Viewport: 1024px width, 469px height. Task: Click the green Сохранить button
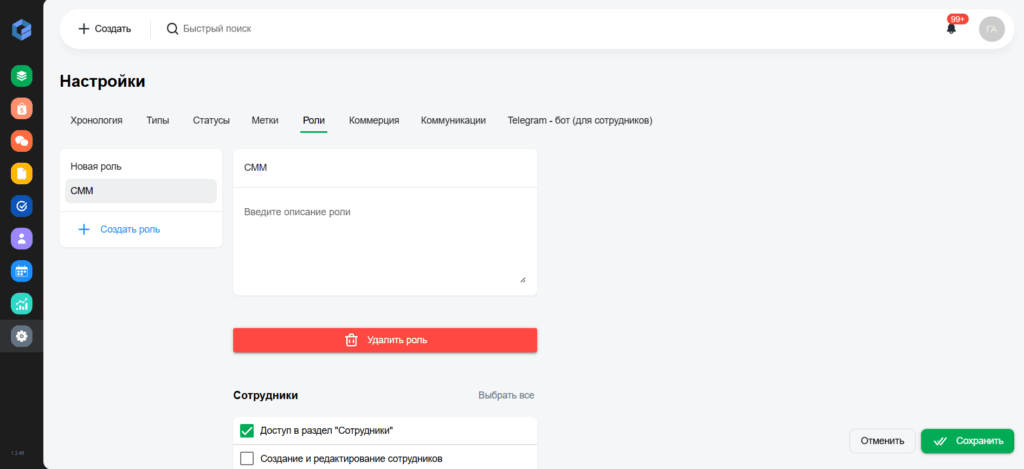[967, 441]
